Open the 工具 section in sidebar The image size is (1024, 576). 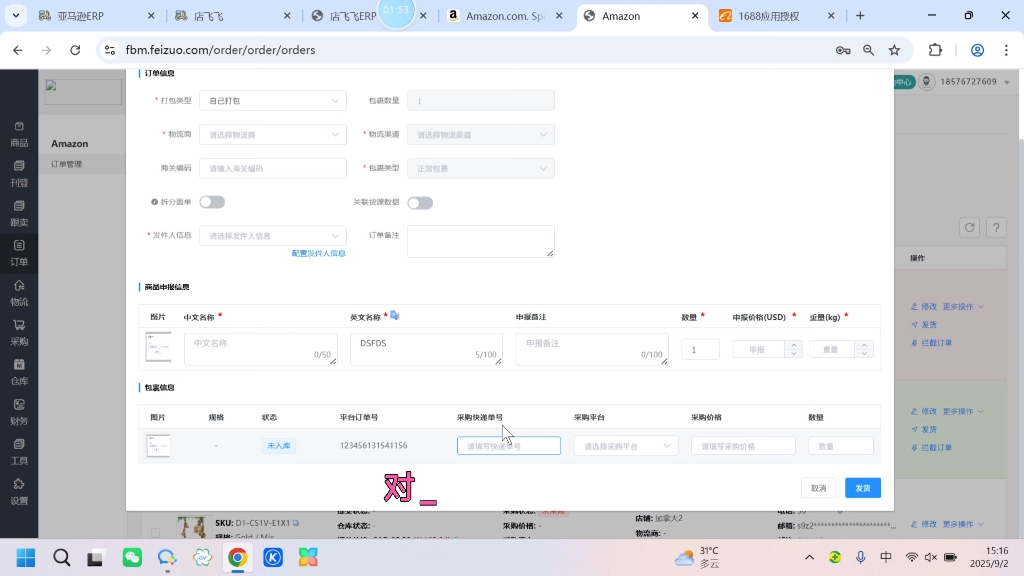coord(19,453)
